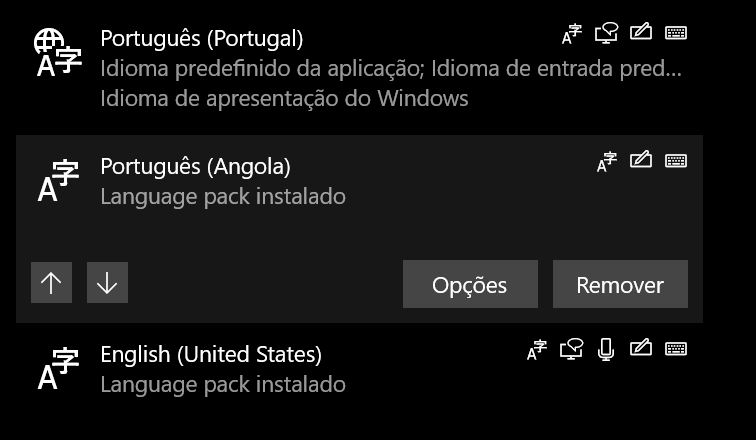Click the keyboard icon for Português (Angola)
This screenshot has height=440, width=756.
click(676, 161)
